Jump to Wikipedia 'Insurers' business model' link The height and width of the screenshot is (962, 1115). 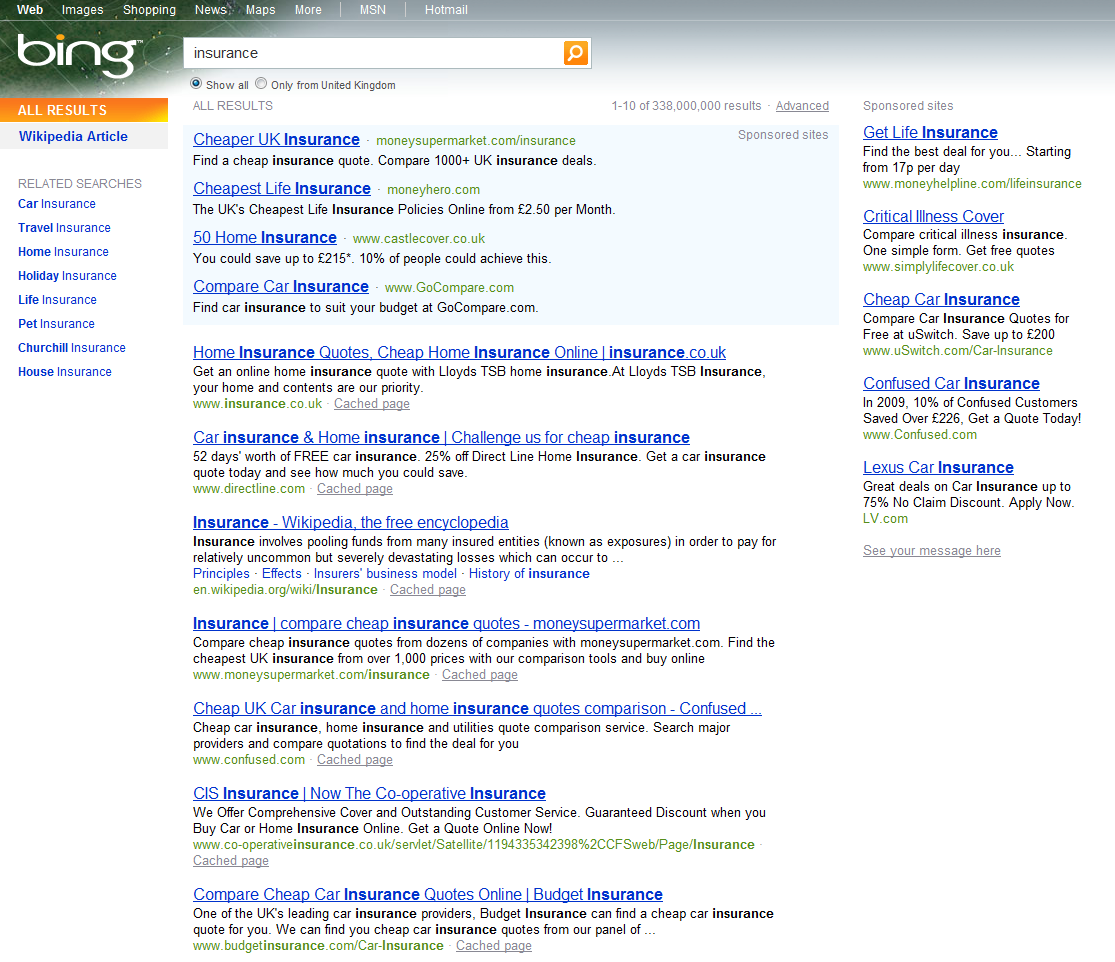pos(385,574)
